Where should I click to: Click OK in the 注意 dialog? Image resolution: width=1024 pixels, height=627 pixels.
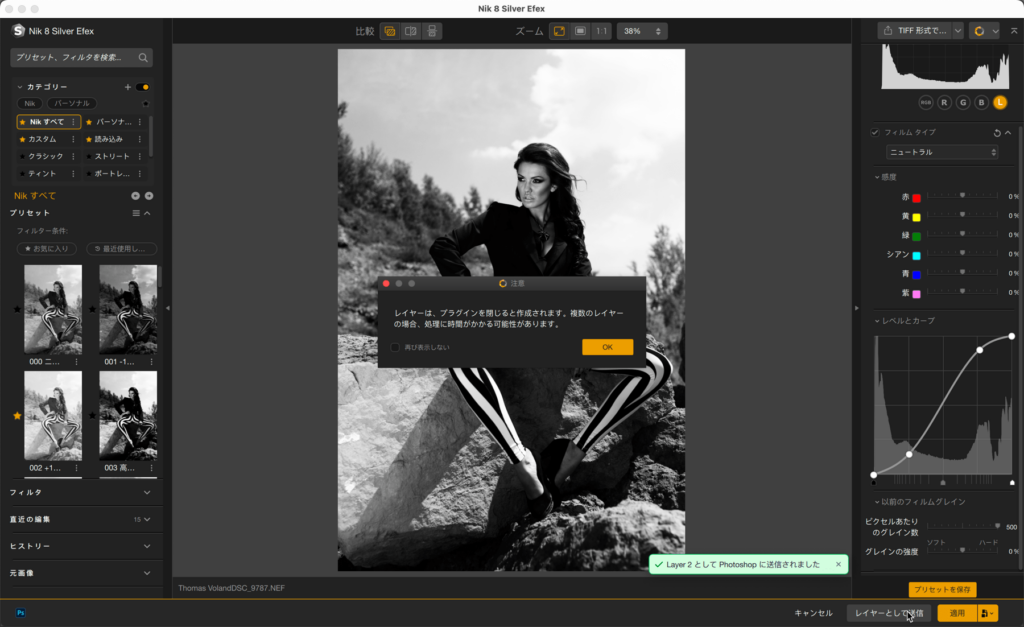607,347
